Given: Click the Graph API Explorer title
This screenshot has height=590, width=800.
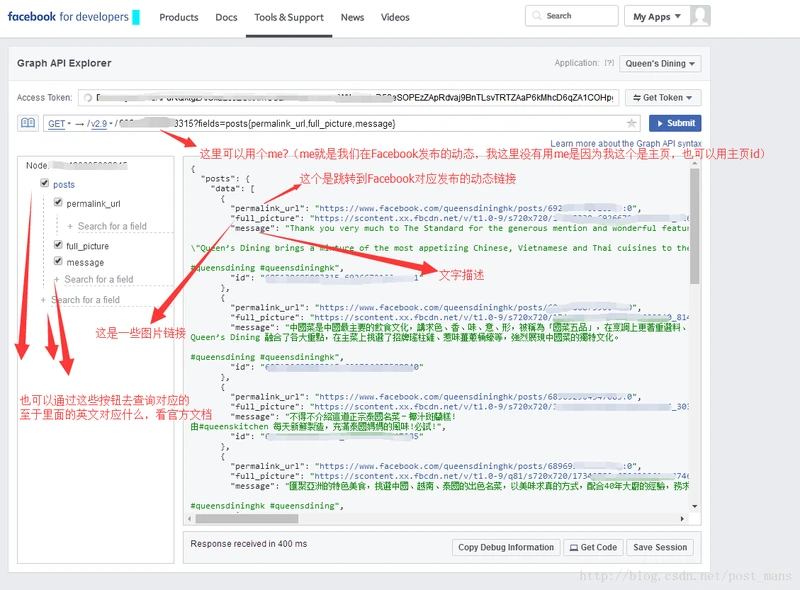Looking at the screenshot, I should point(64,63).
